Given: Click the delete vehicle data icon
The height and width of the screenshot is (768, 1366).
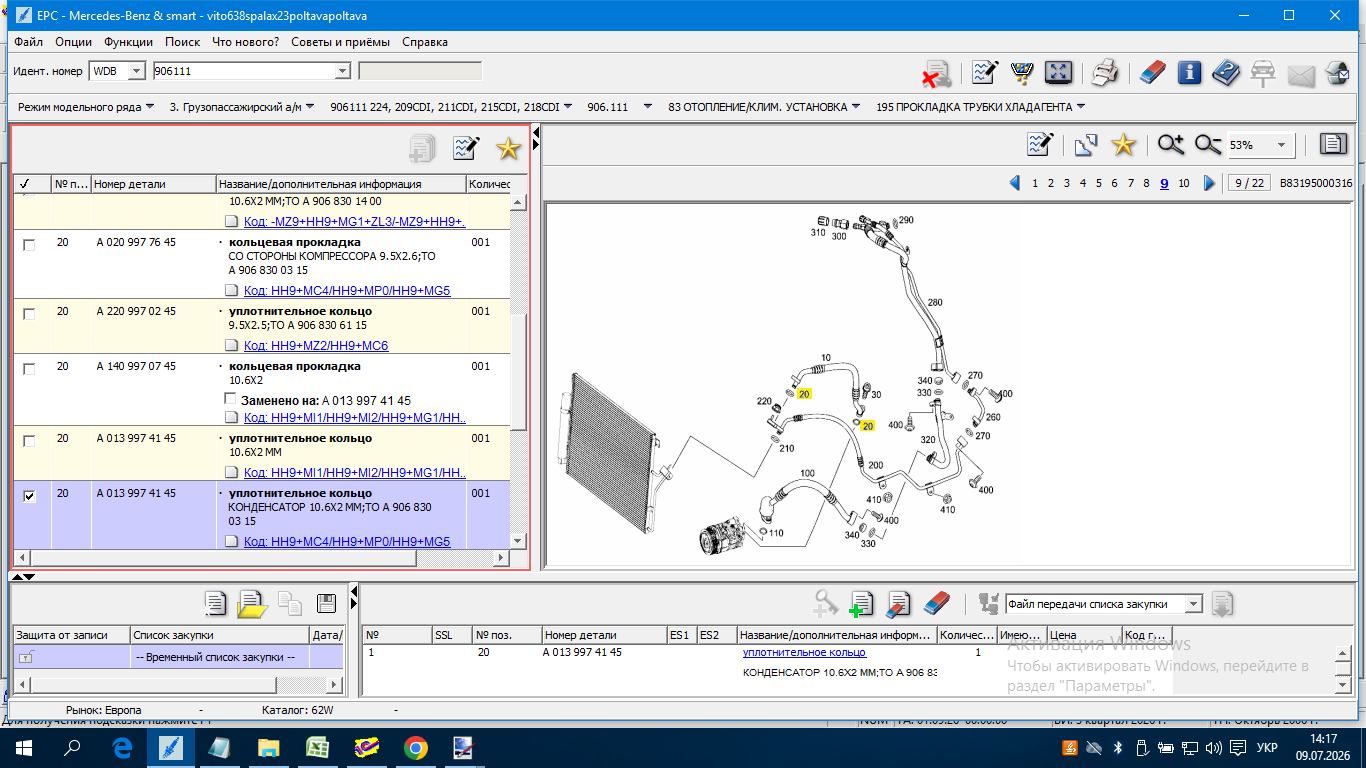Looking at the screenshot, I should (936, 73).
